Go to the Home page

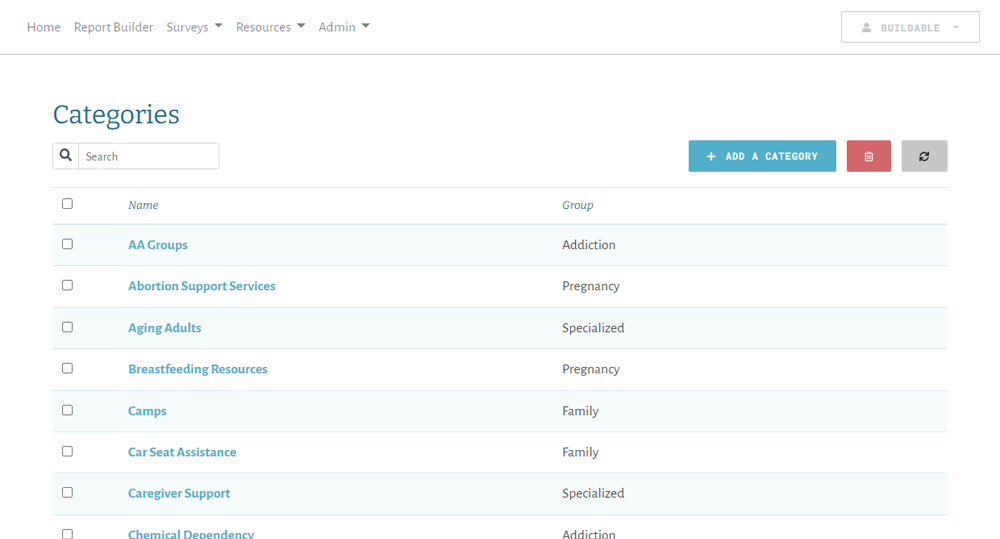(43, 27)
